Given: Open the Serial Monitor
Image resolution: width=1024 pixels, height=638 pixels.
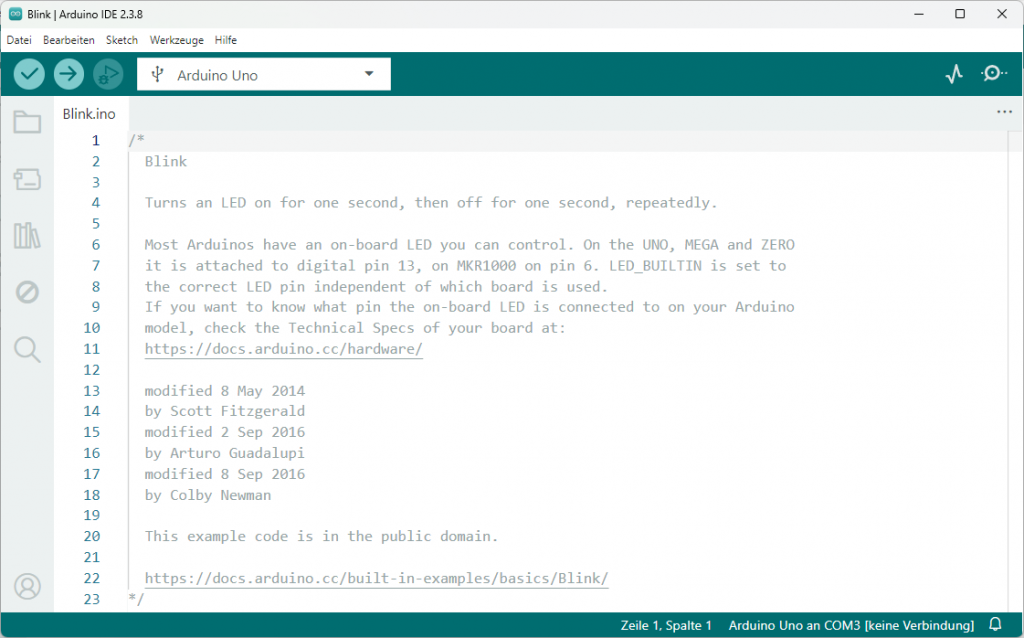Looking at the screenshot, I should click(x=993, y=74).
